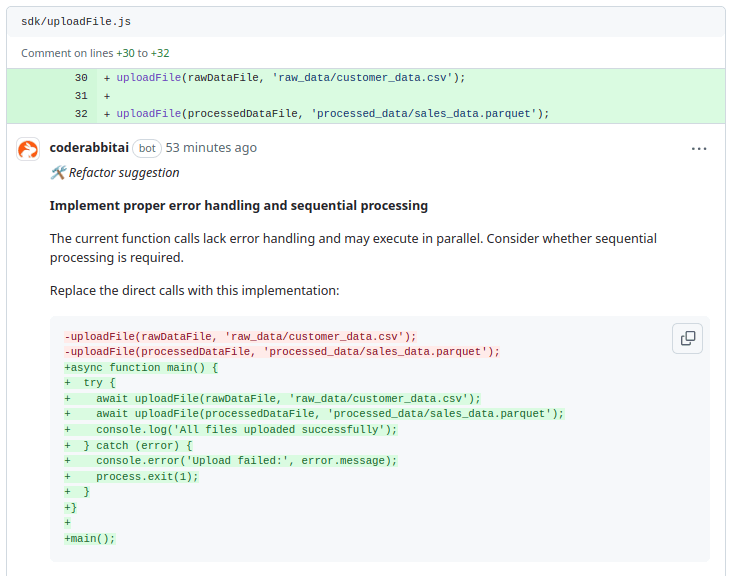Image resolution: width=735 pixels, height=576 pixels.
Task: Open the coderabbitai username profile link
Action: [88, 148]
